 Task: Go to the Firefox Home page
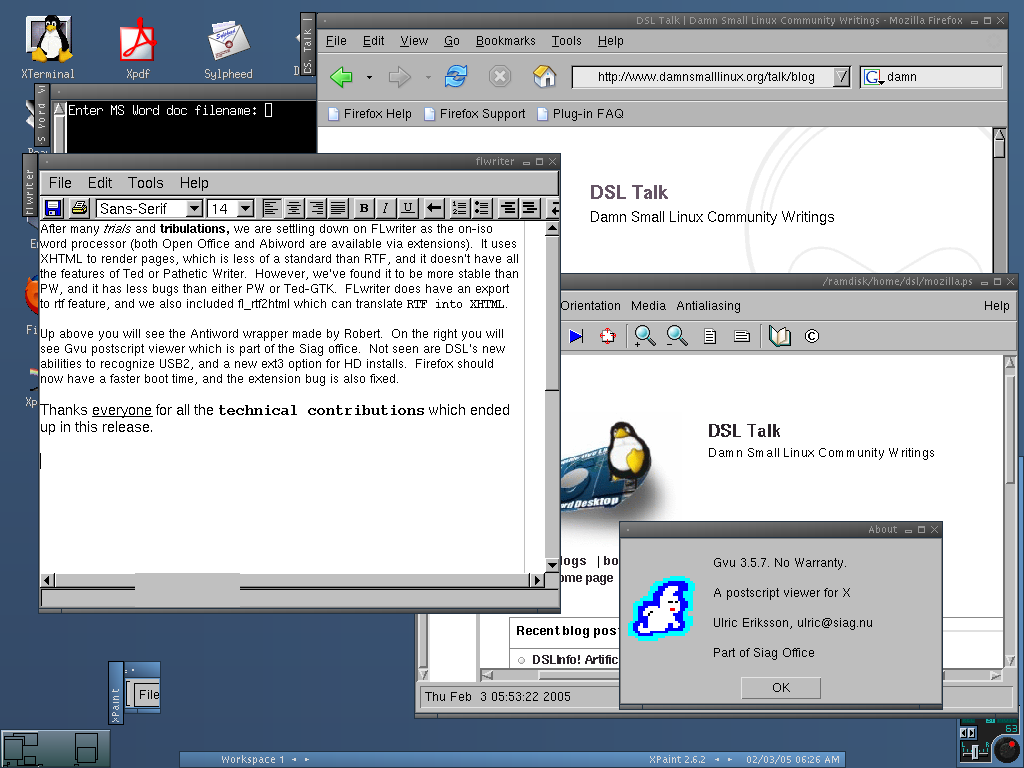545,76
